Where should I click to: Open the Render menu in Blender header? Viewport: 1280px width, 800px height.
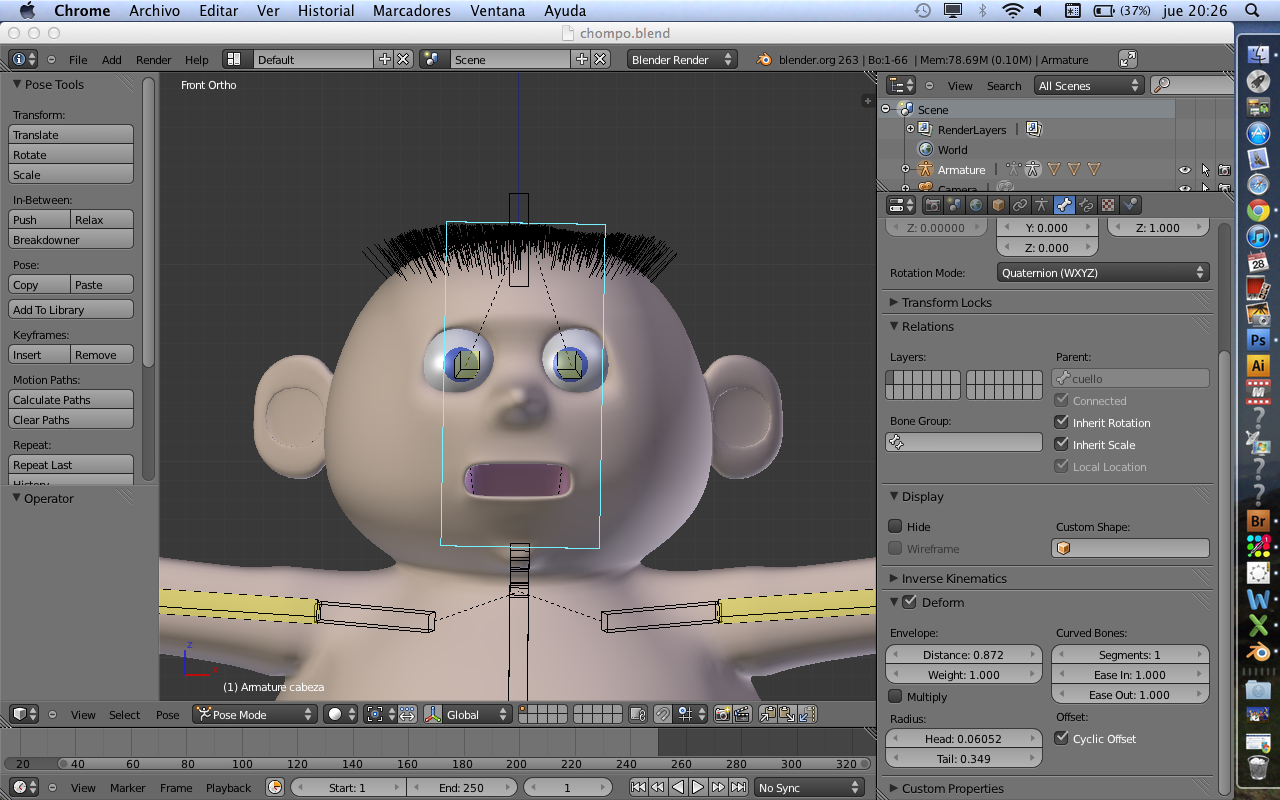tap(153, 60)
